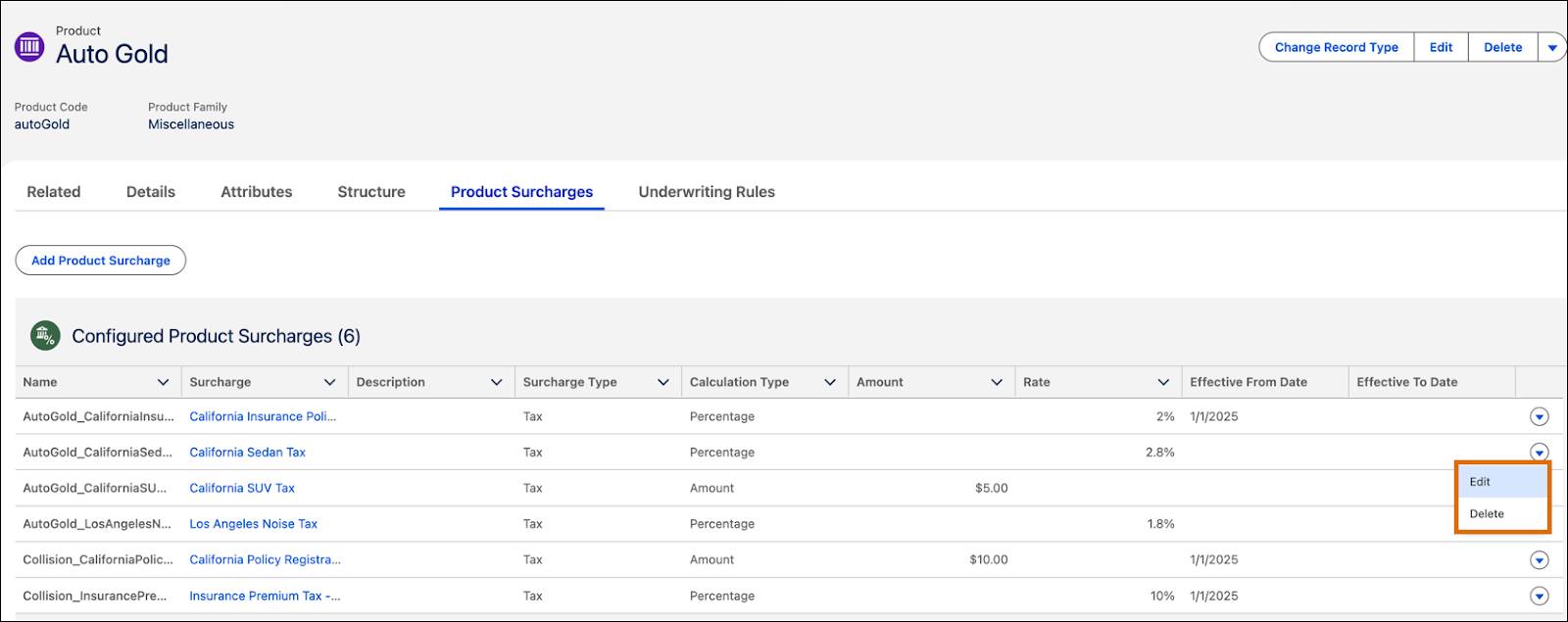Open row actions for Collision_InsurancePre row

[1539, 597]
